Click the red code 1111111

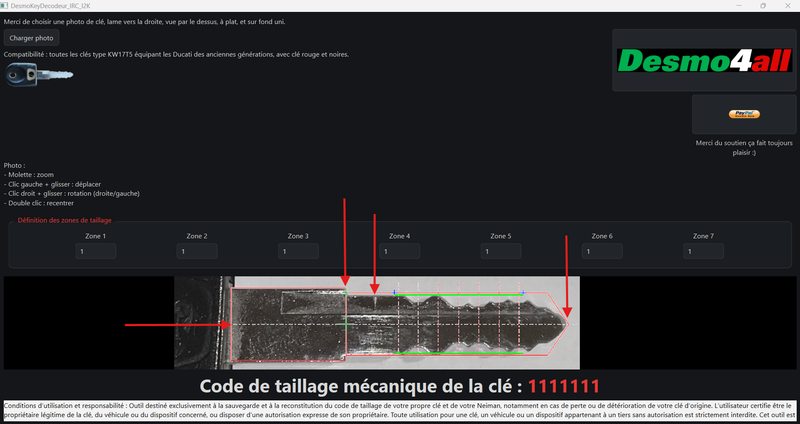[x=564, y=386]
